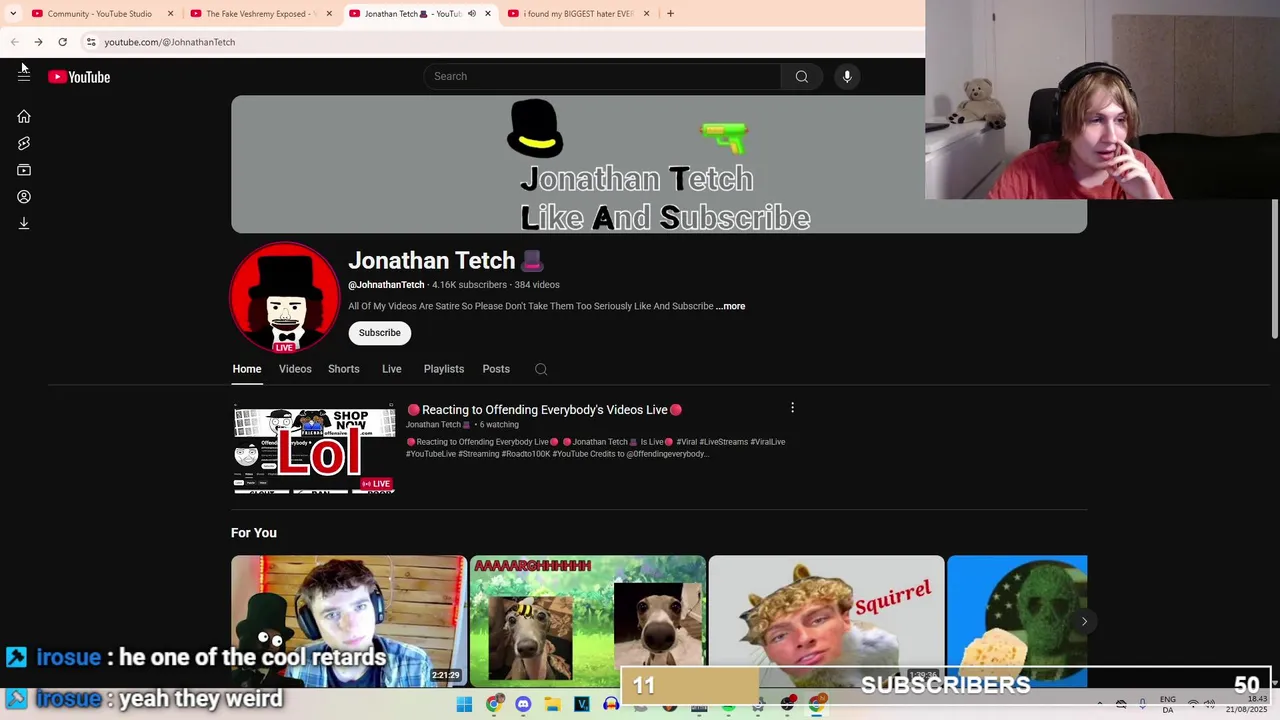Open the 2:21:29 video thumbnail
Viewport: 1280px width, 720px height.
[x=349, y=621]
